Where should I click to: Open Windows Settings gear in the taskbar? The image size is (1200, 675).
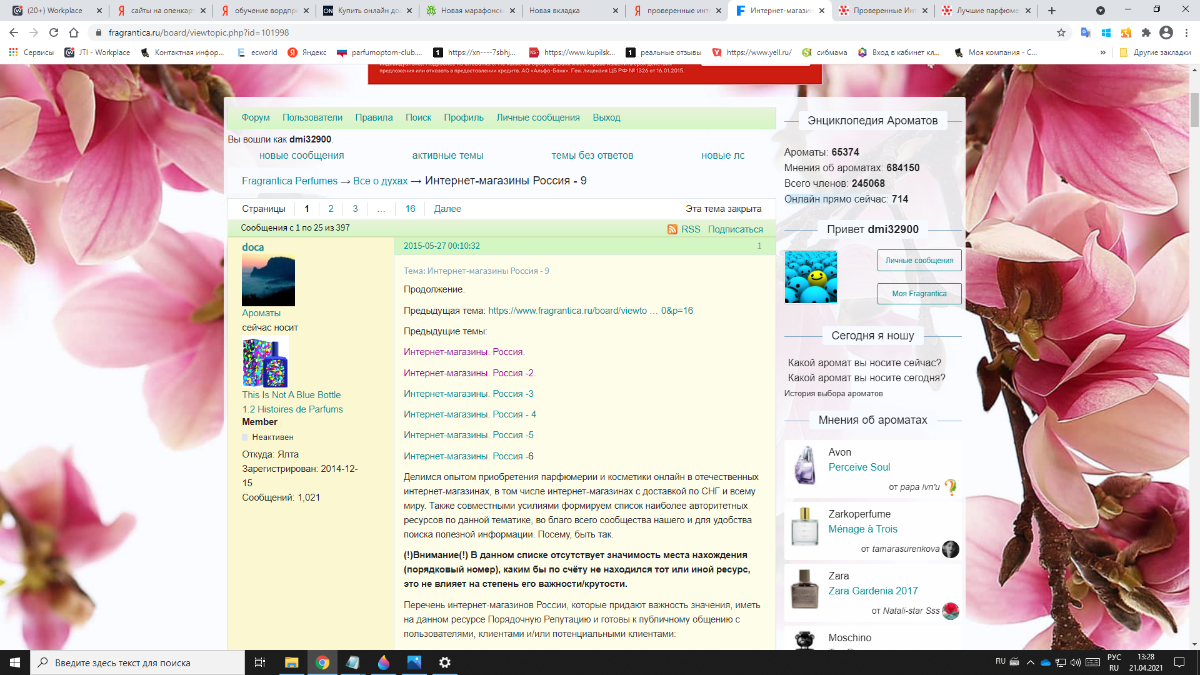click(x=445, y=662)
